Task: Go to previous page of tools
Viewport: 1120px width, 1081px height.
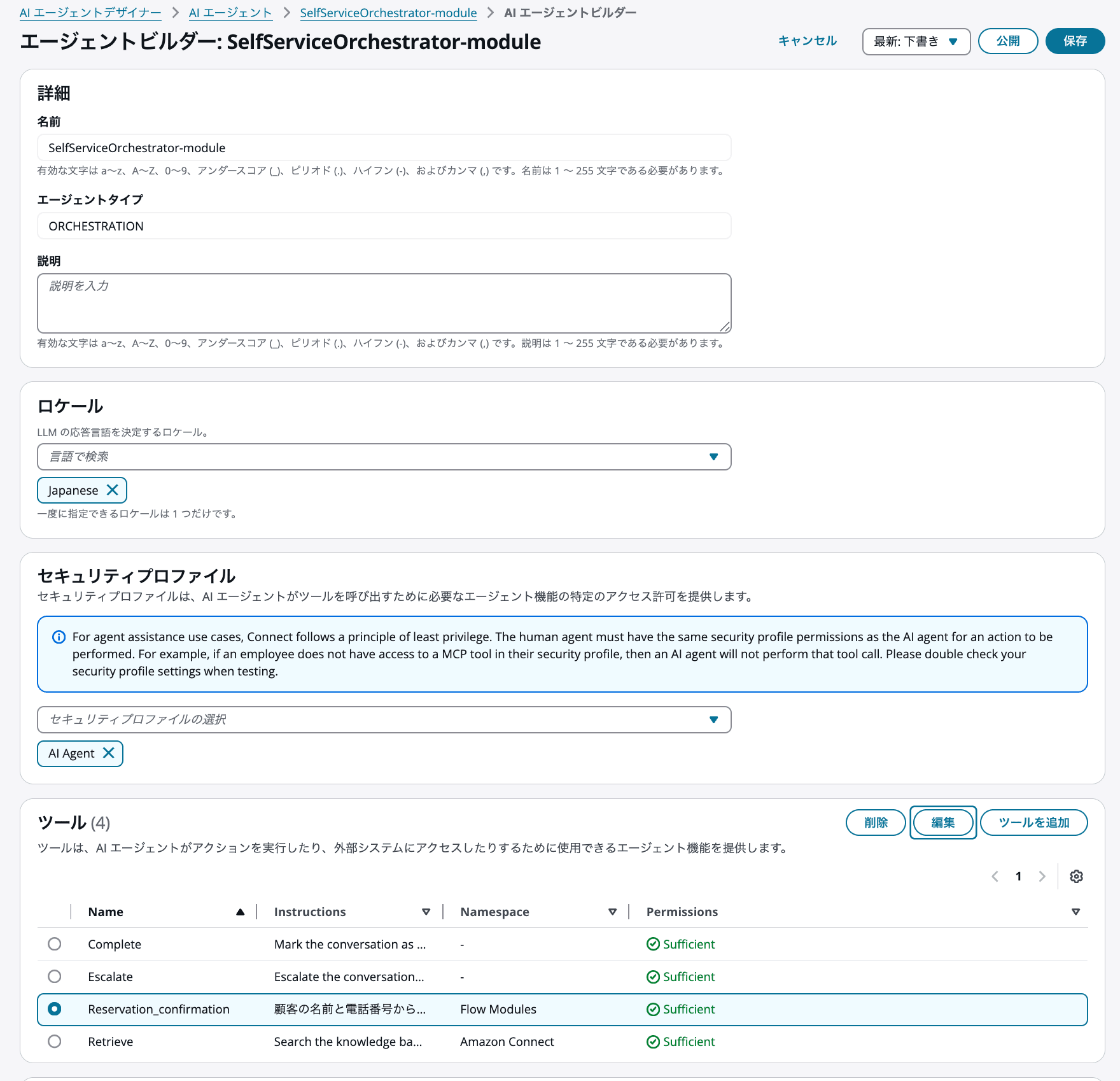Action: [x=995, y=877]
